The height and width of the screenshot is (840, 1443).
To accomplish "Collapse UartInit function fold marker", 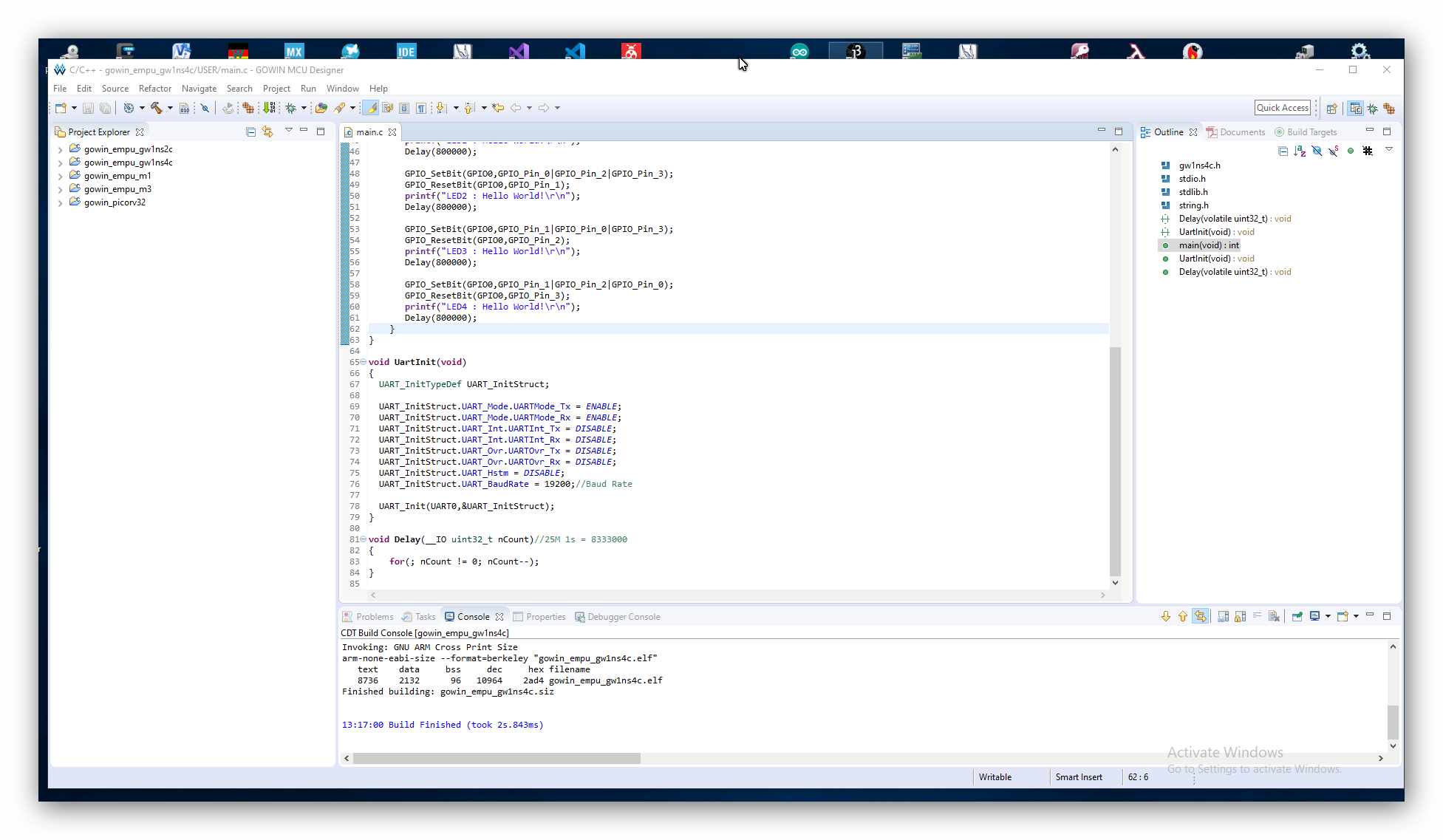I will point(363,362).
